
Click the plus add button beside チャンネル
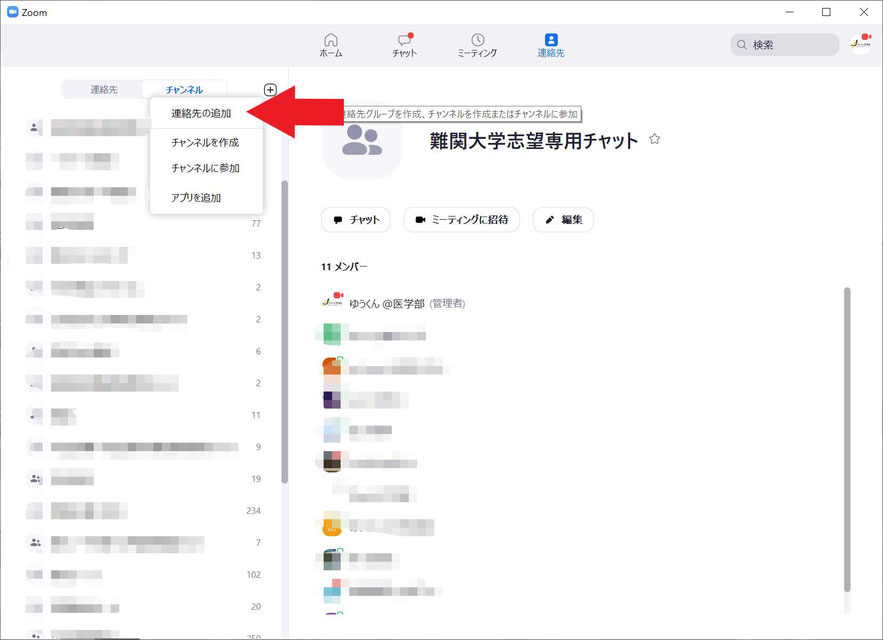(270, 90)
